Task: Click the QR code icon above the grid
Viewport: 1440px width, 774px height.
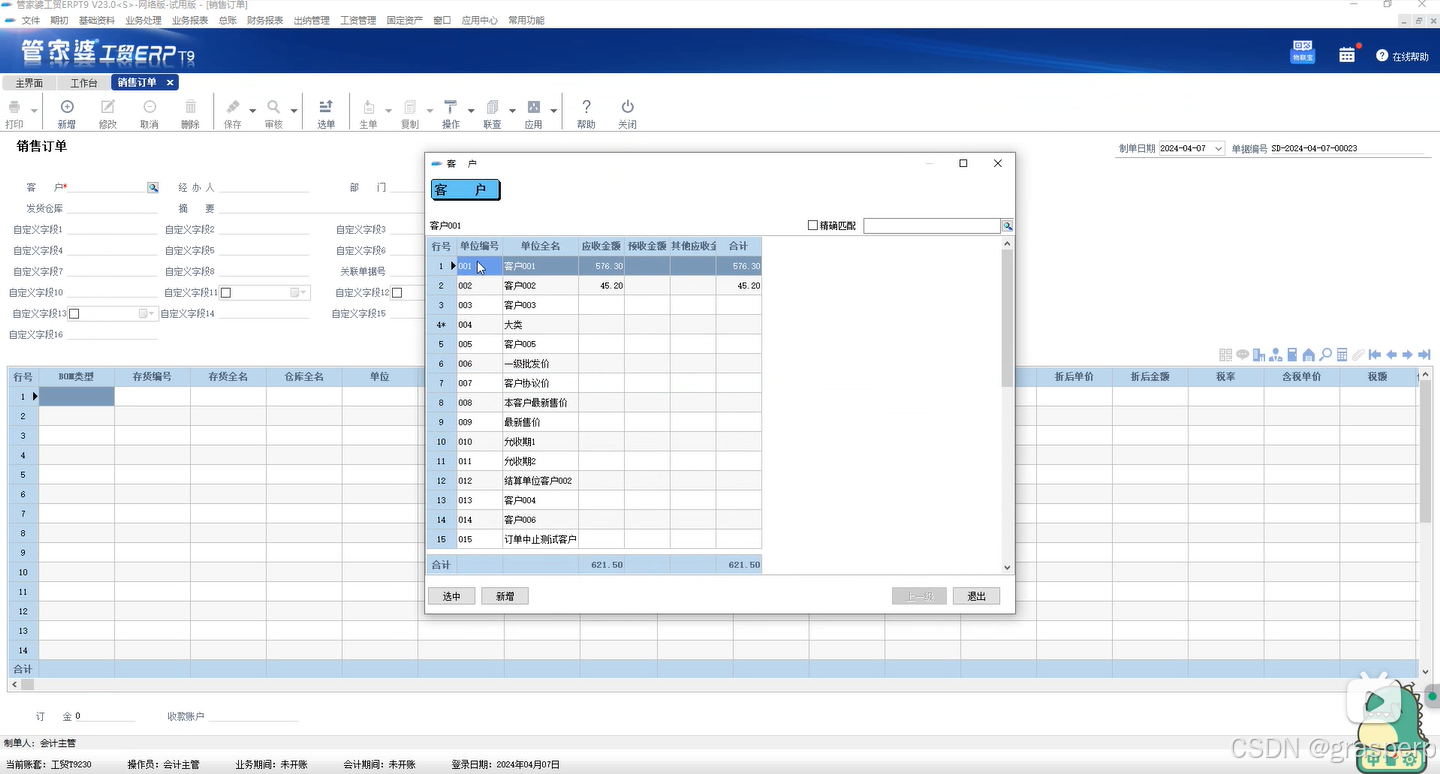Action: click(x=1225, y=355)
